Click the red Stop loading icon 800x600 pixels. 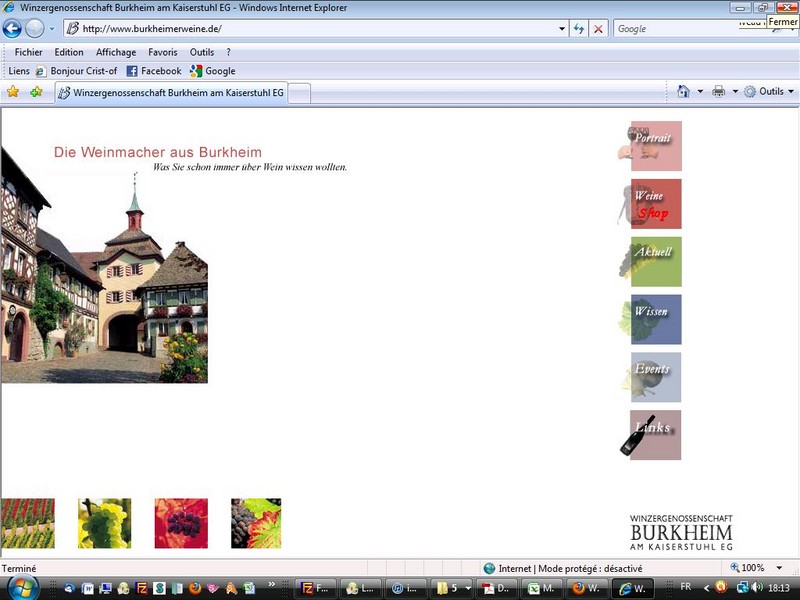coord(598,29)
